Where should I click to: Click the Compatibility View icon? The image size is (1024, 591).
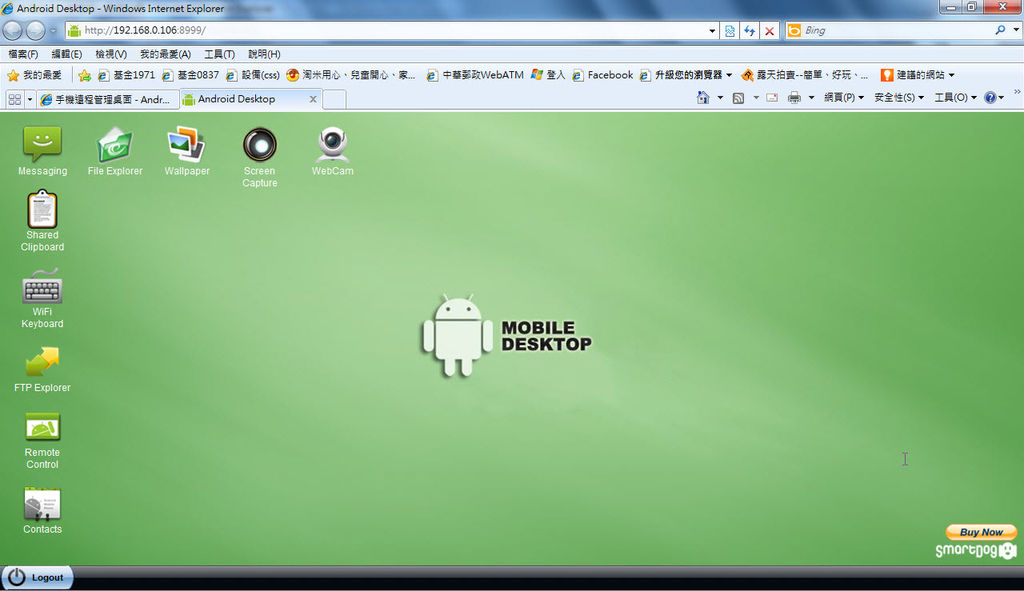click(x=729, y=31)
